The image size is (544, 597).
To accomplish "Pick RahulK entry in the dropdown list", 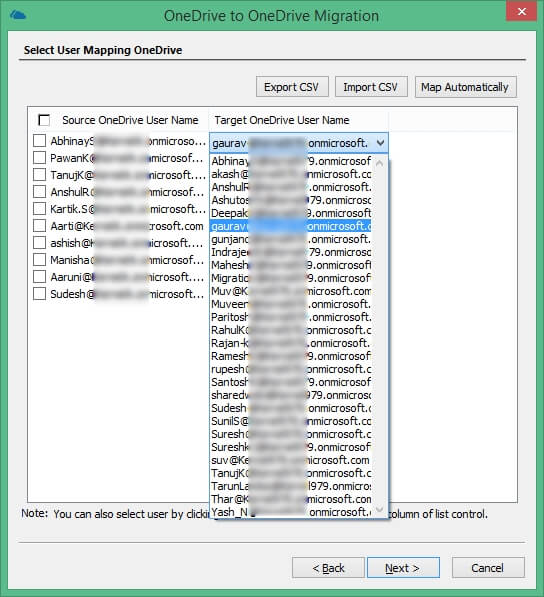I will [291, 330].
